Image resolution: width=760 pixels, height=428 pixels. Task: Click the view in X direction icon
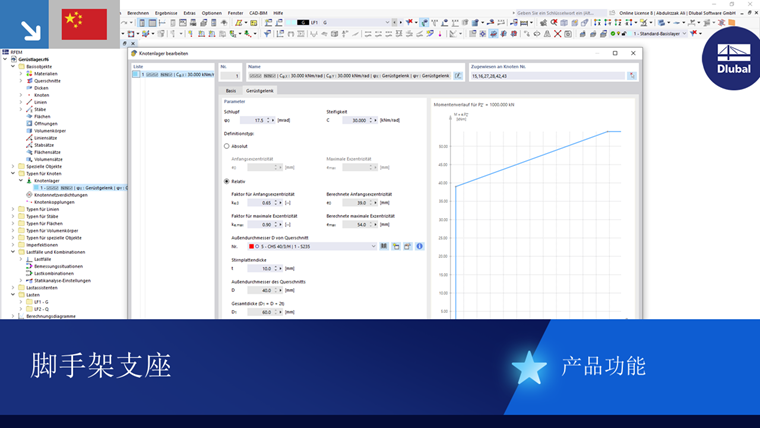click(597, 22)
